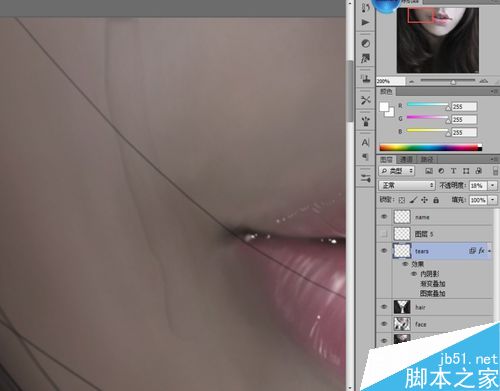
Task: Open the Paragraph panel icon
Action: tap(366, 157)
